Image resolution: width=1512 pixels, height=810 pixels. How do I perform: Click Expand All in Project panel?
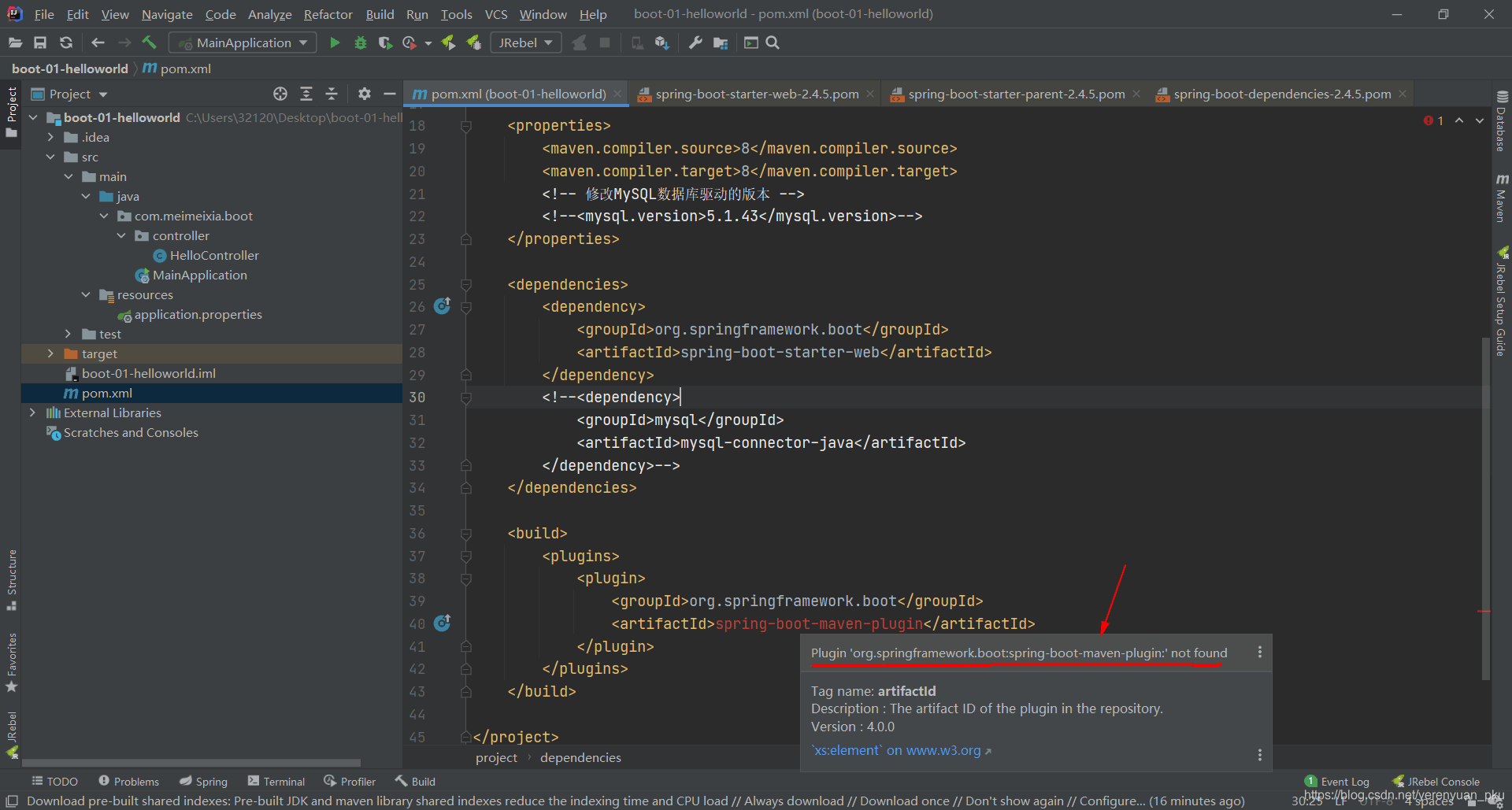point(306,94)
